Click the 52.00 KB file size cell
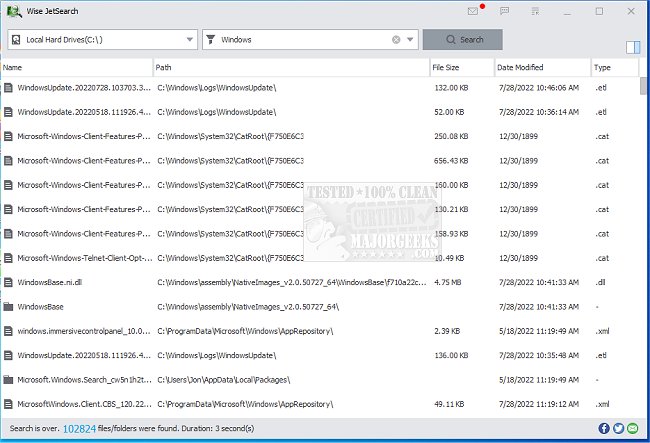Image resolution: width=650 pixels, height=443 pixels. point(449,112)
